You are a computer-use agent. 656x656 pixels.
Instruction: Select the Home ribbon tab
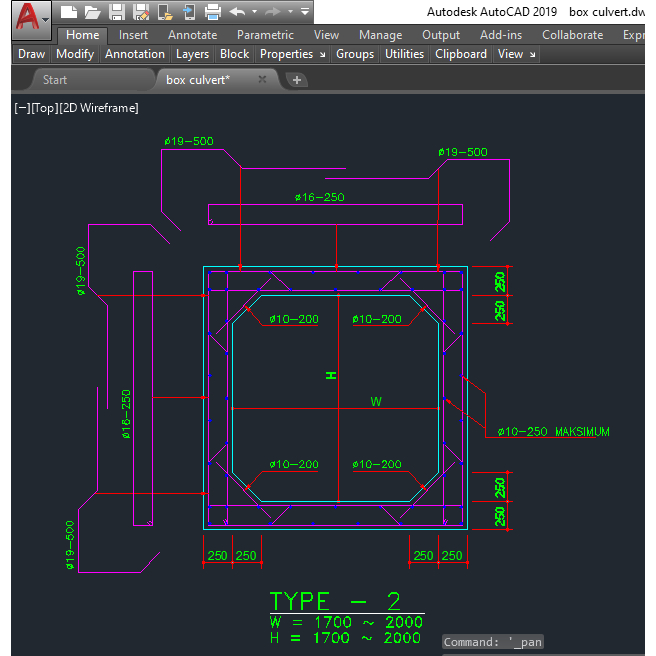tap(82, 35)
